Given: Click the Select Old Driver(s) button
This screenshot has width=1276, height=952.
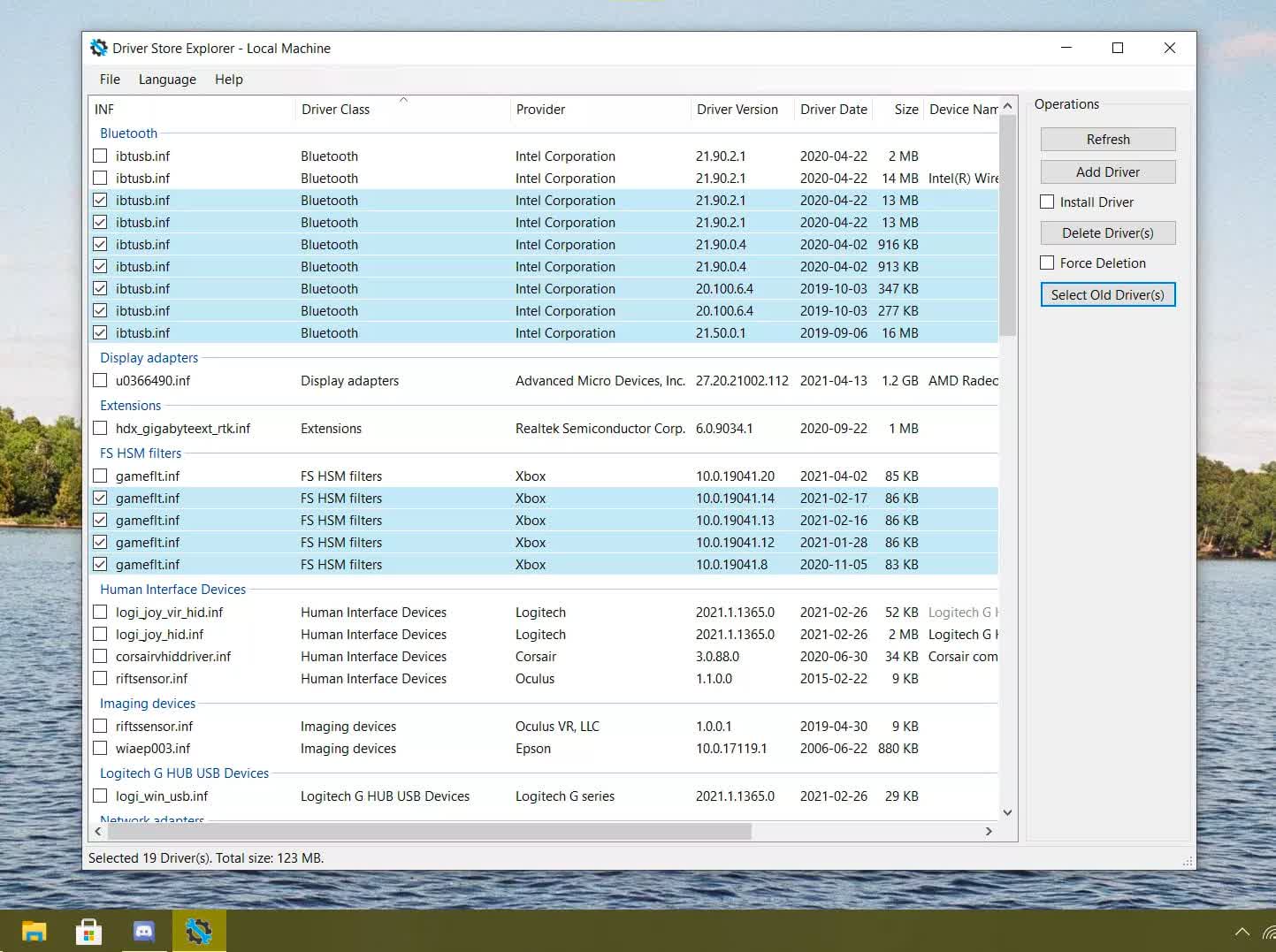Looking at the screenshot, I should click(x=1107, y=294).
